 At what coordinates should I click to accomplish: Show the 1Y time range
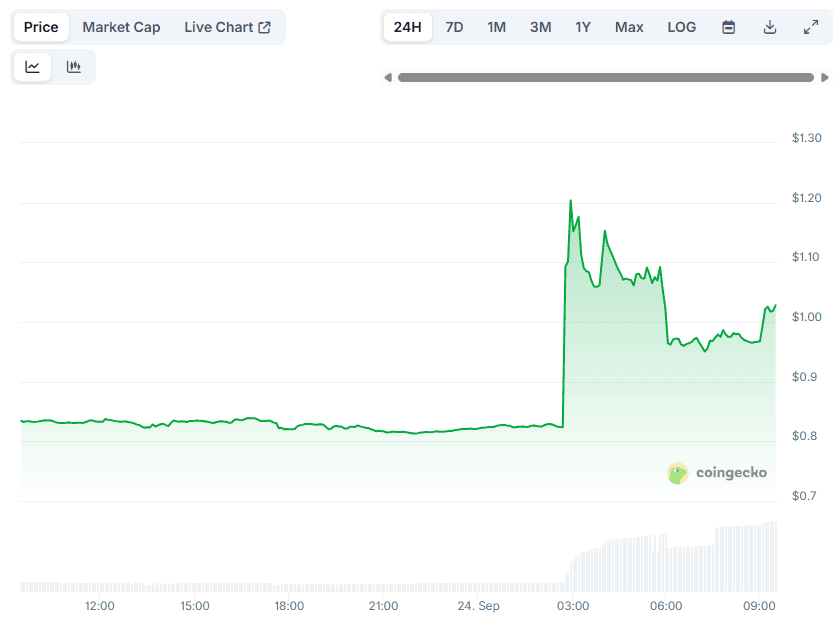(583, 27)
